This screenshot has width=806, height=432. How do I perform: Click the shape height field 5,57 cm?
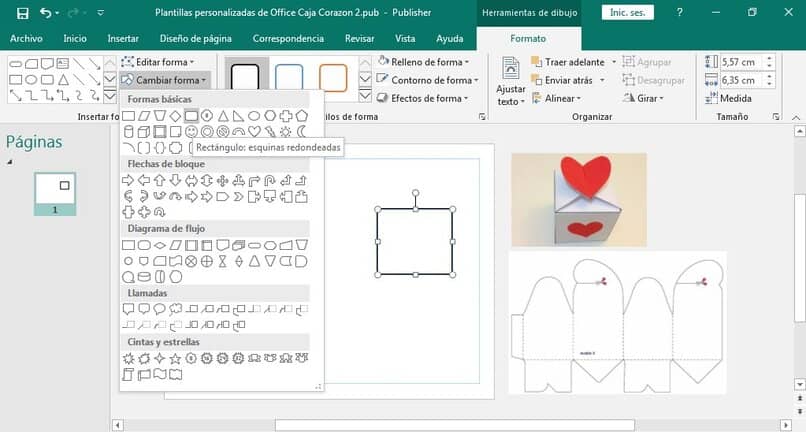click(x=743, y=62)
